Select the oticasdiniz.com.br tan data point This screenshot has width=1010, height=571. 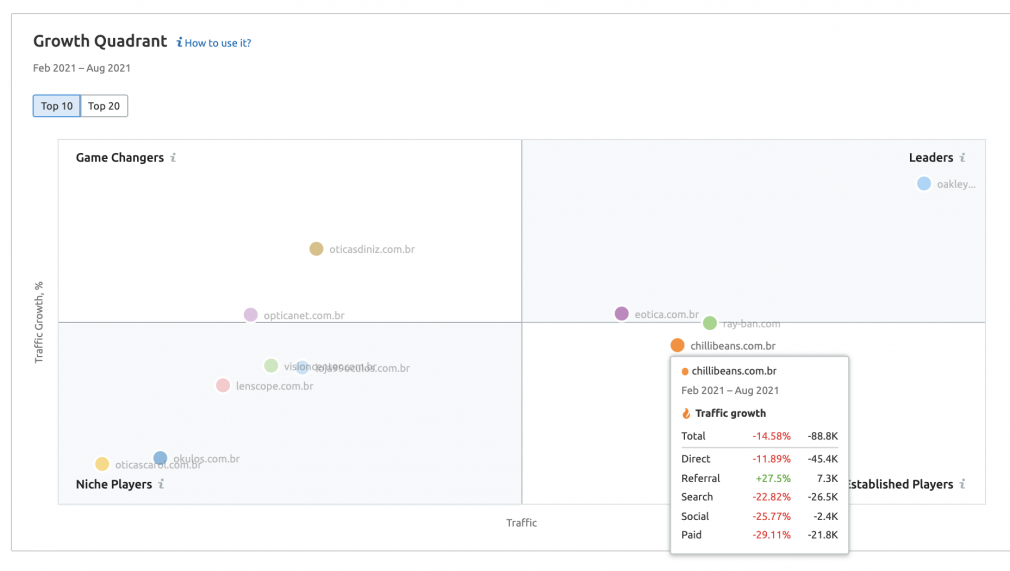[316, 249]
